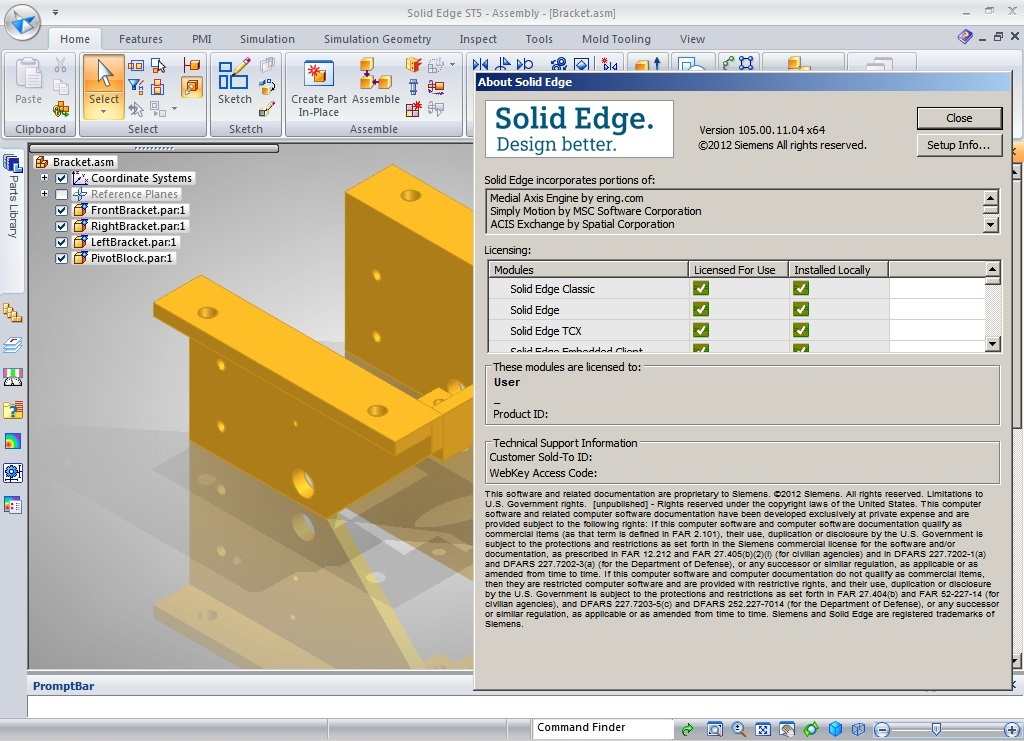
Task: Click the Modules column header
Action: (x=588, y=270)
